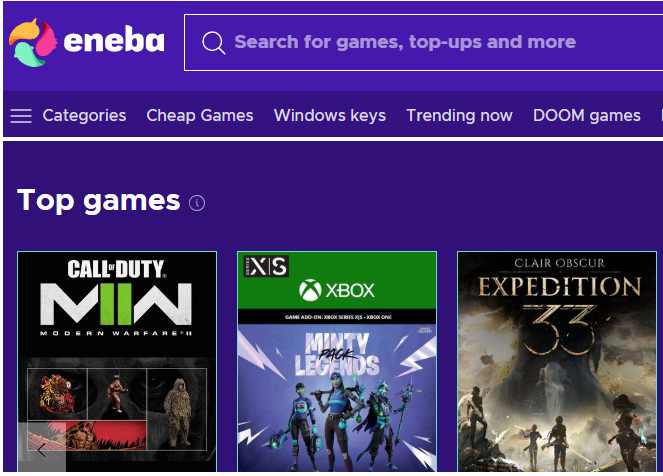The height and width of the screenshot is (476, 663).
Task: Expand the Categories menu
Action: pyautogui.click(x=84, y=116)
